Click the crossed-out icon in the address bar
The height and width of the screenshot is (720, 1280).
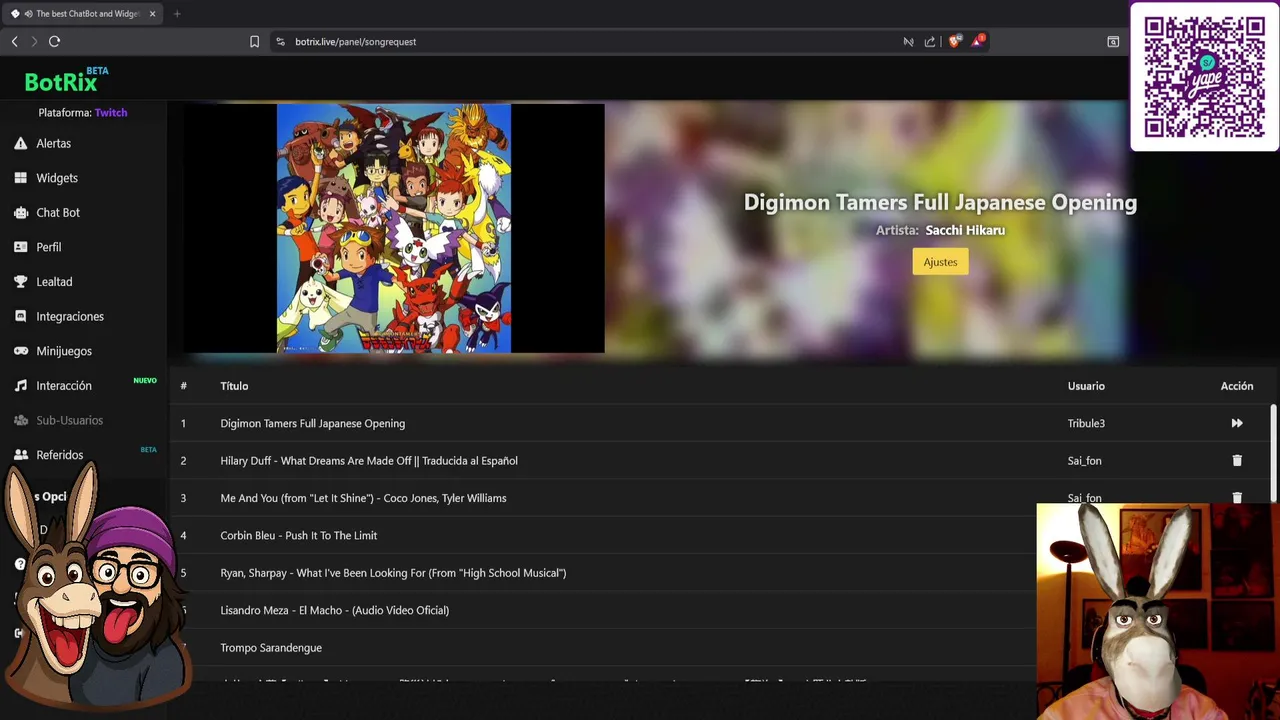tap(908, 41)
